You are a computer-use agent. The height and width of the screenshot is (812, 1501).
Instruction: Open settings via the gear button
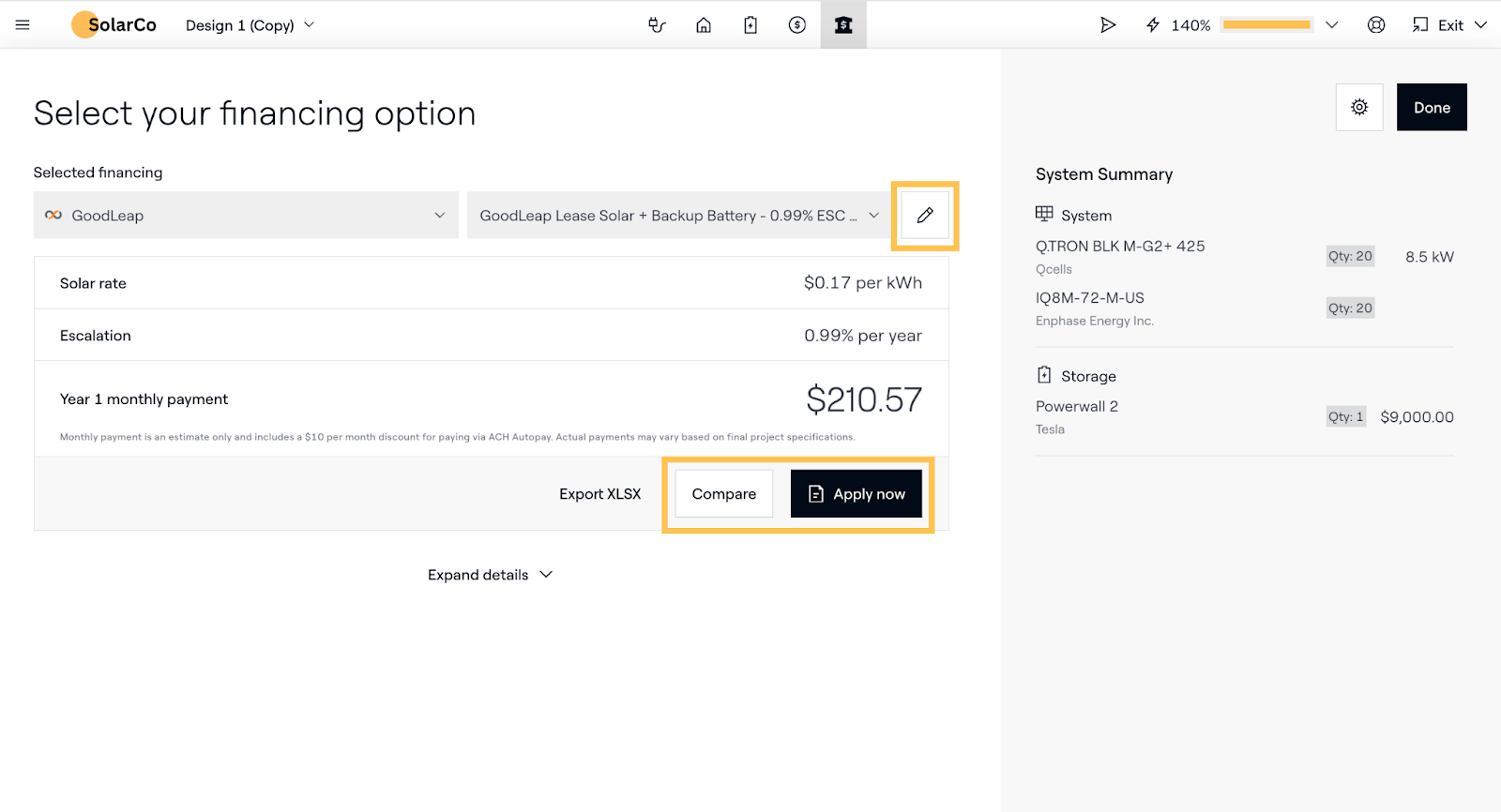1359,108
